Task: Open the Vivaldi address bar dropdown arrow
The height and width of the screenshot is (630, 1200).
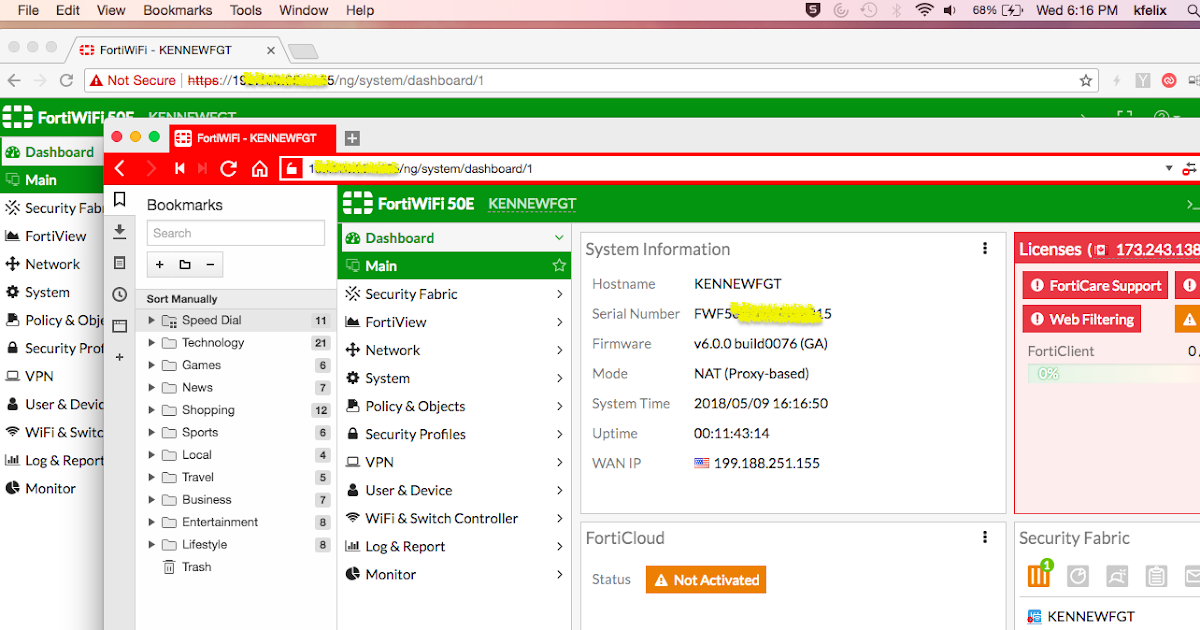Action: [x=1169, y=169]
